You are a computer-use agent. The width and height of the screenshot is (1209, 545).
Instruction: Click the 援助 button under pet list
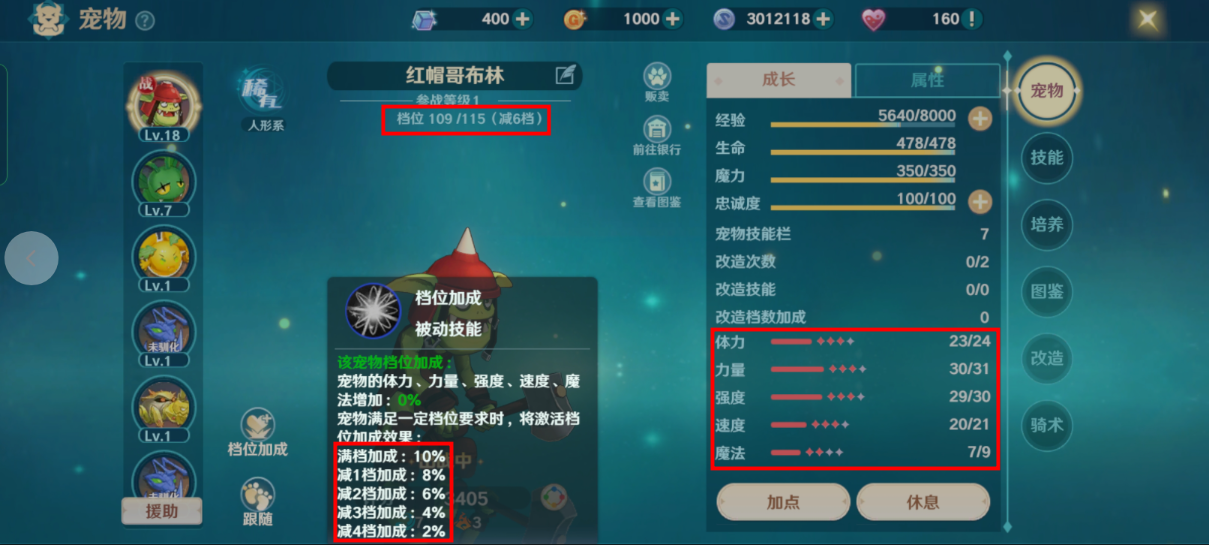[162, 511]
